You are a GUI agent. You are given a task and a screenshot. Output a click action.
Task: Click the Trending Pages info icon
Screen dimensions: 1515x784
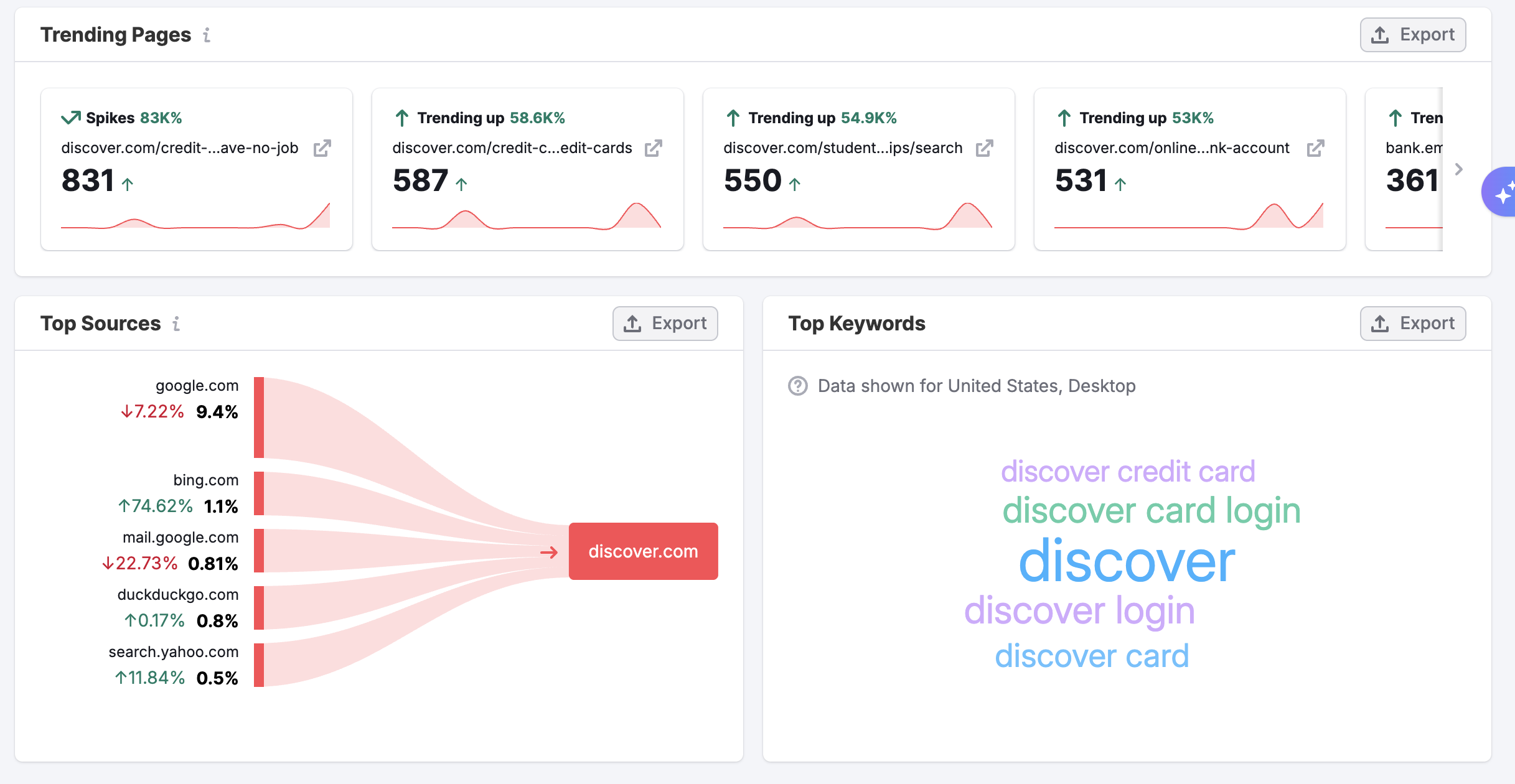coord(207,35)
